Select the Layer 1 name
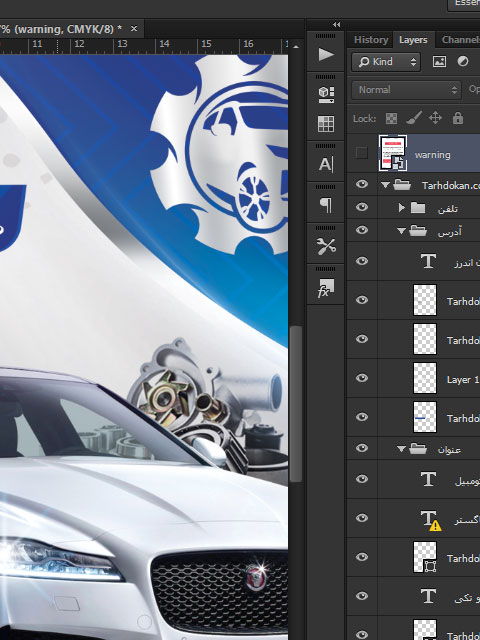The height and width of the screenshot is (640, 480). coord(462,380)
